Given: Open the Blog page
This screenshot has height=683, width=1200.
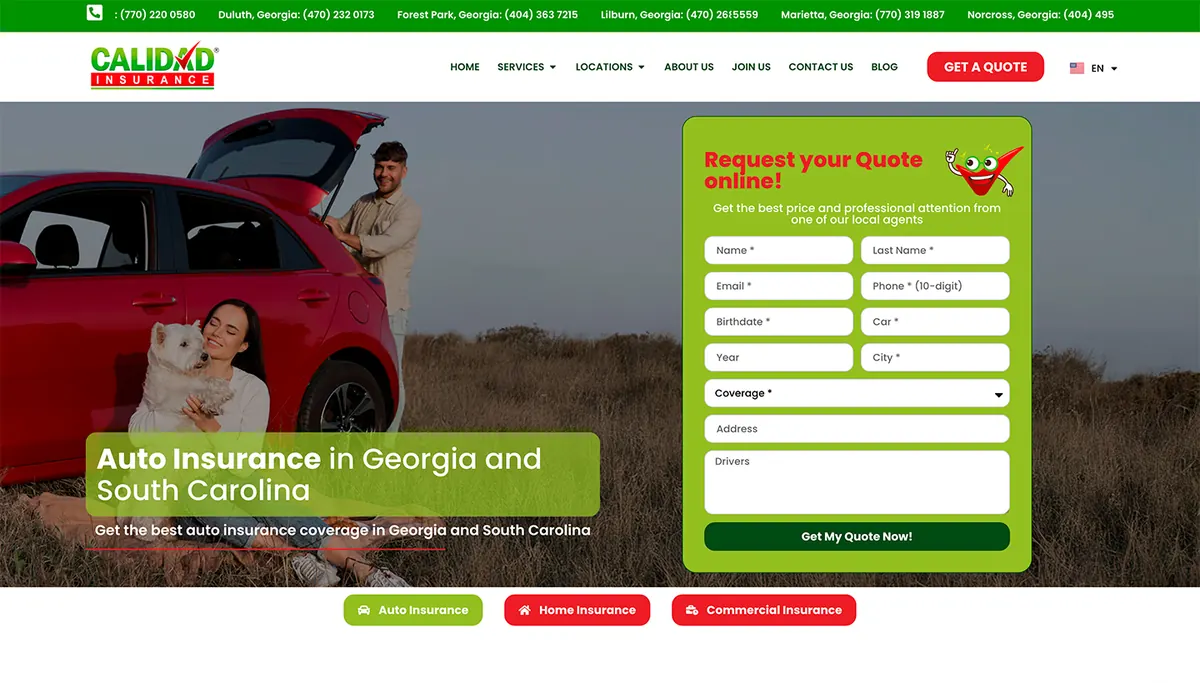Looking at the screenshot, I should (x=884, y=67).
